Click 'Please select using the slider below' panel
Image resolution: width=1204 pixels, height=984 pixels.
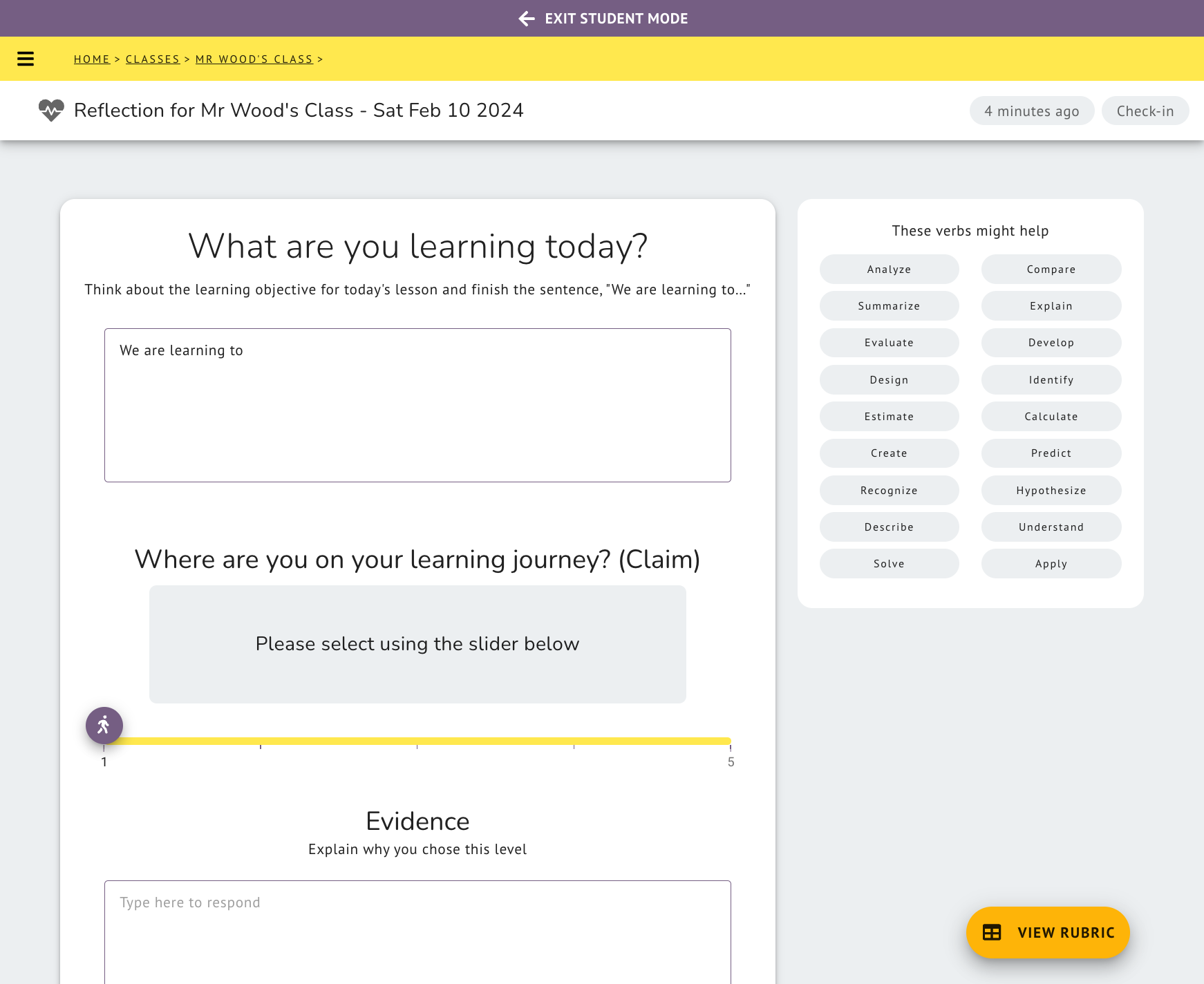[417, 644]
